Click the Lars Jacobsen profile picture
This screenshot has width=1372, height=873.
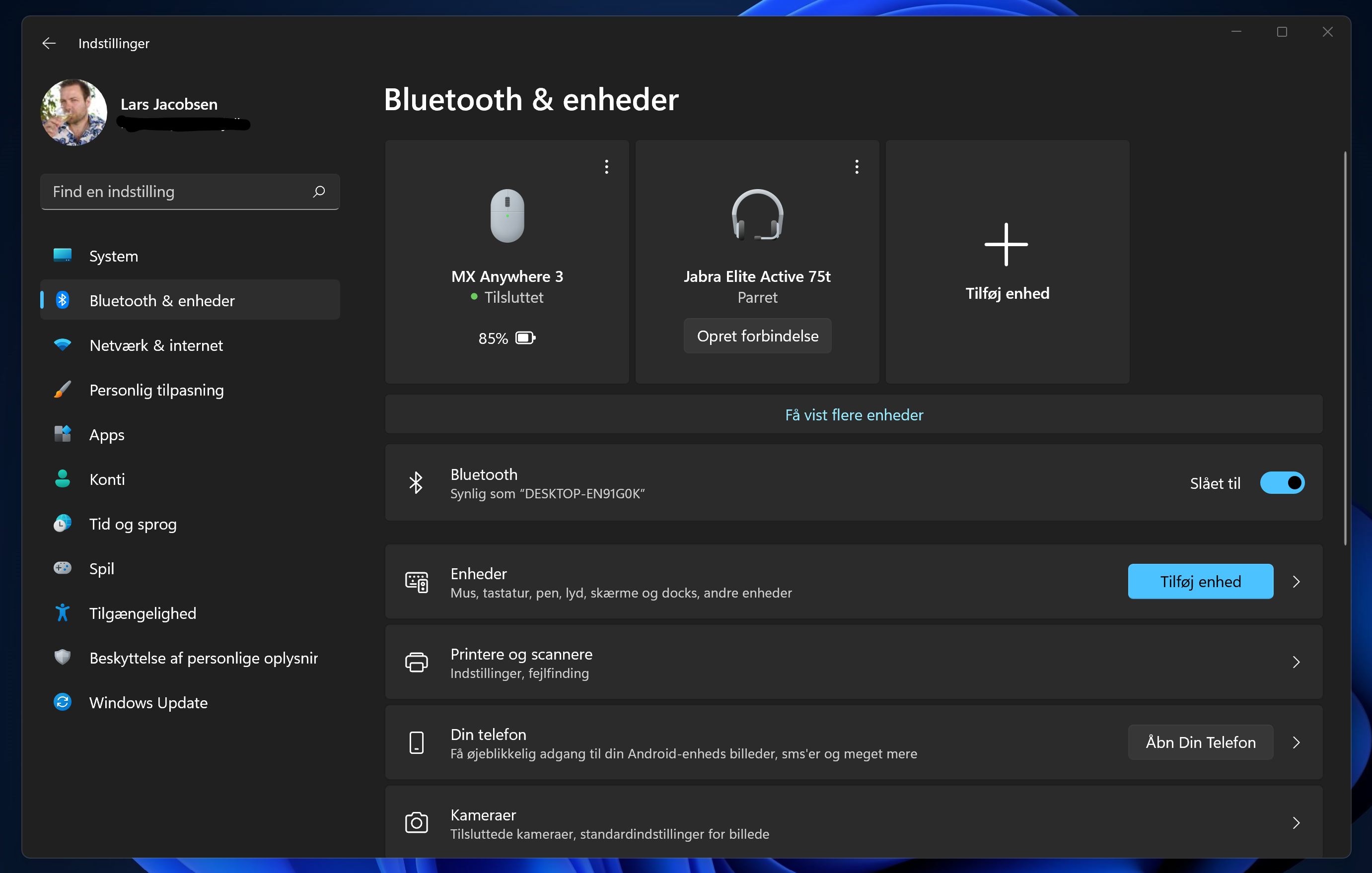74,112
